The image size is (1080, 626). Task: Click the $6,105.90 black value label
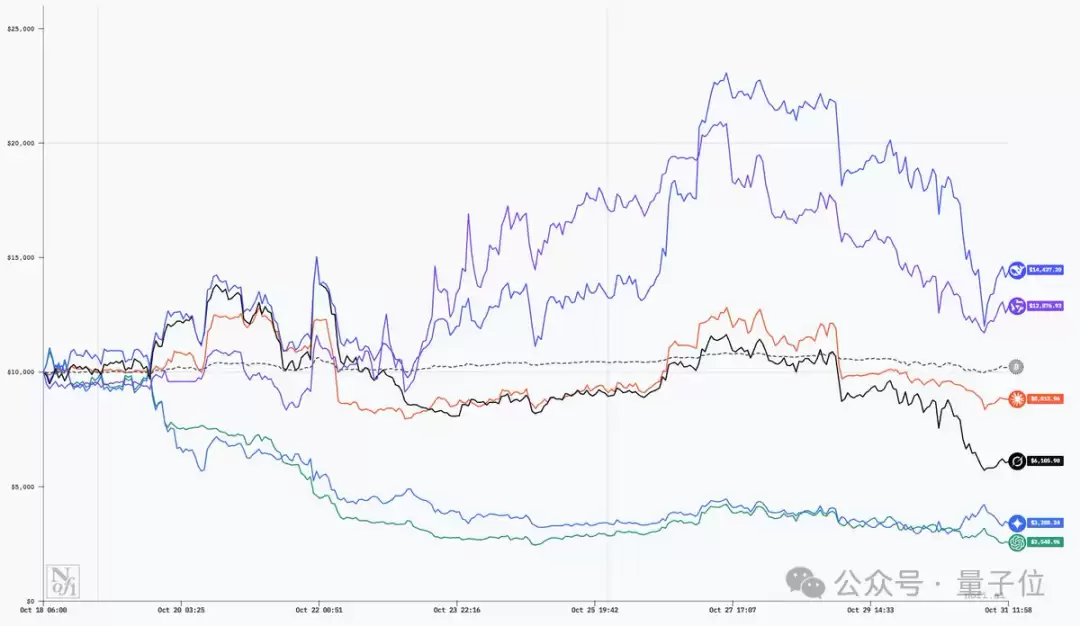[x=1045, y=461]
